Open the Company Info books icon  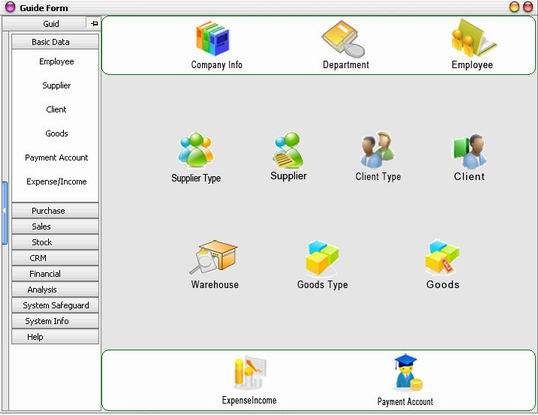(x=213, y=38)
